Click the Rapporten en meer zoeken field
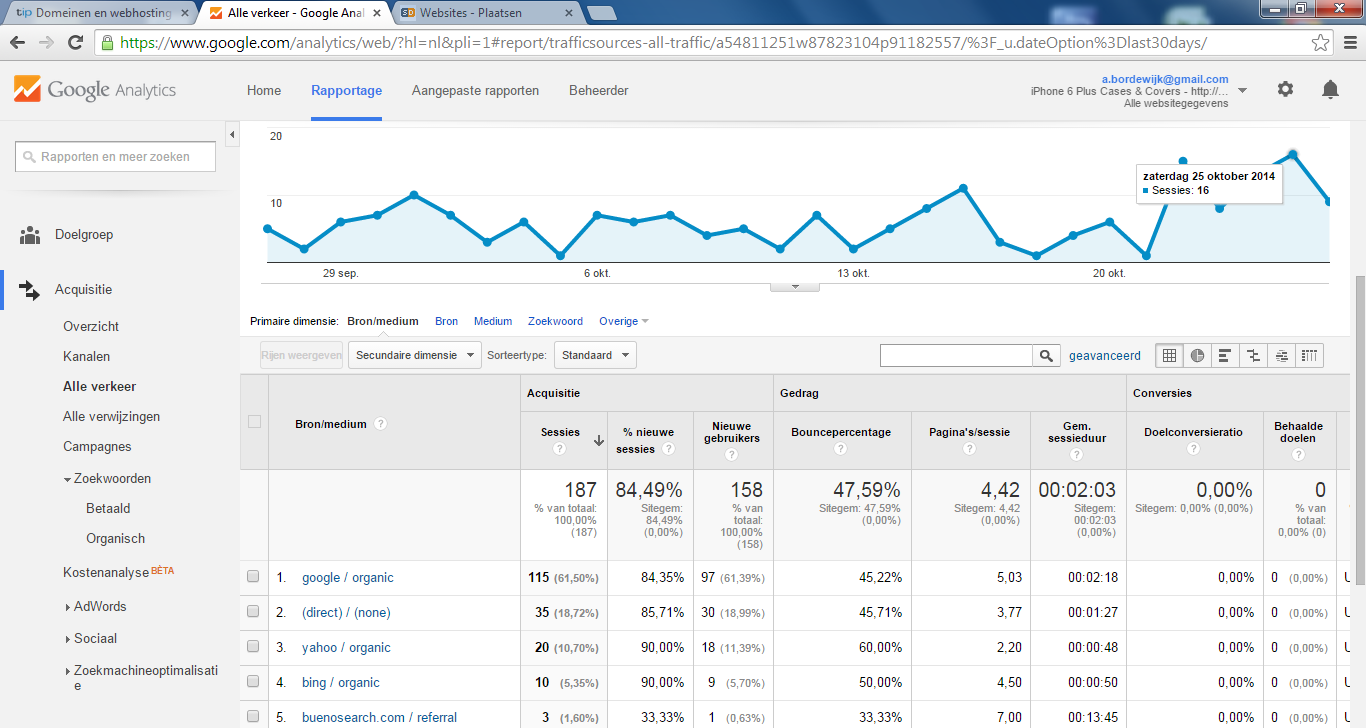1366x728 pixels. (116, 157)
